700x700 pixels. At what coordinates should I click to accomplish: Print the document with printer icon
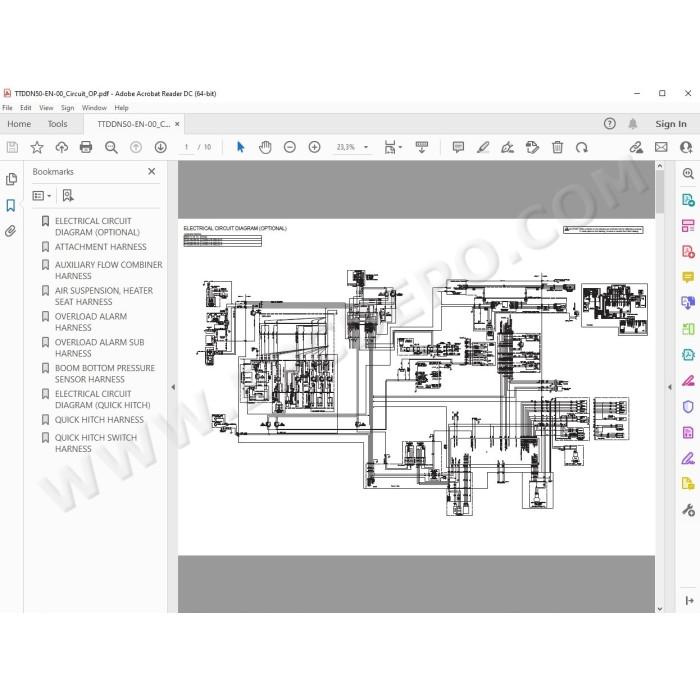pos(86,147)
